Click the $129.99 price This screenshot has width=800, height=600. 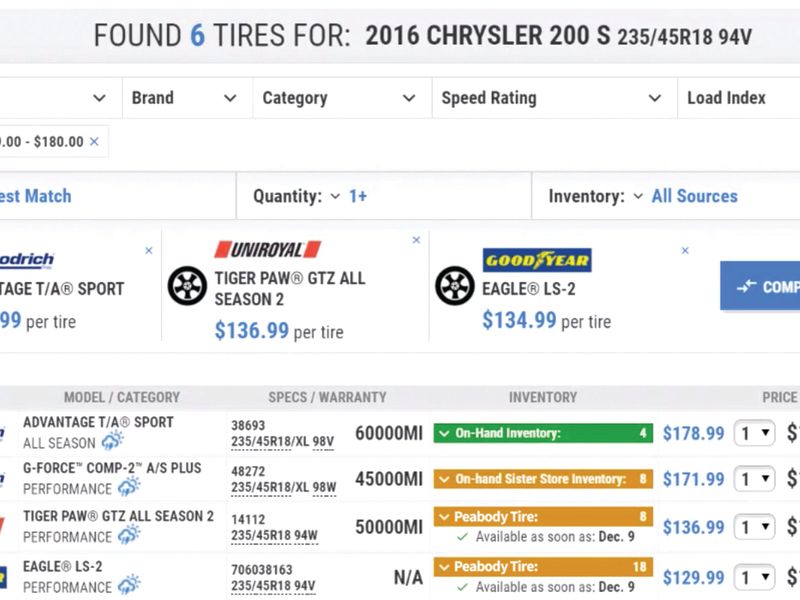[693, 578]
